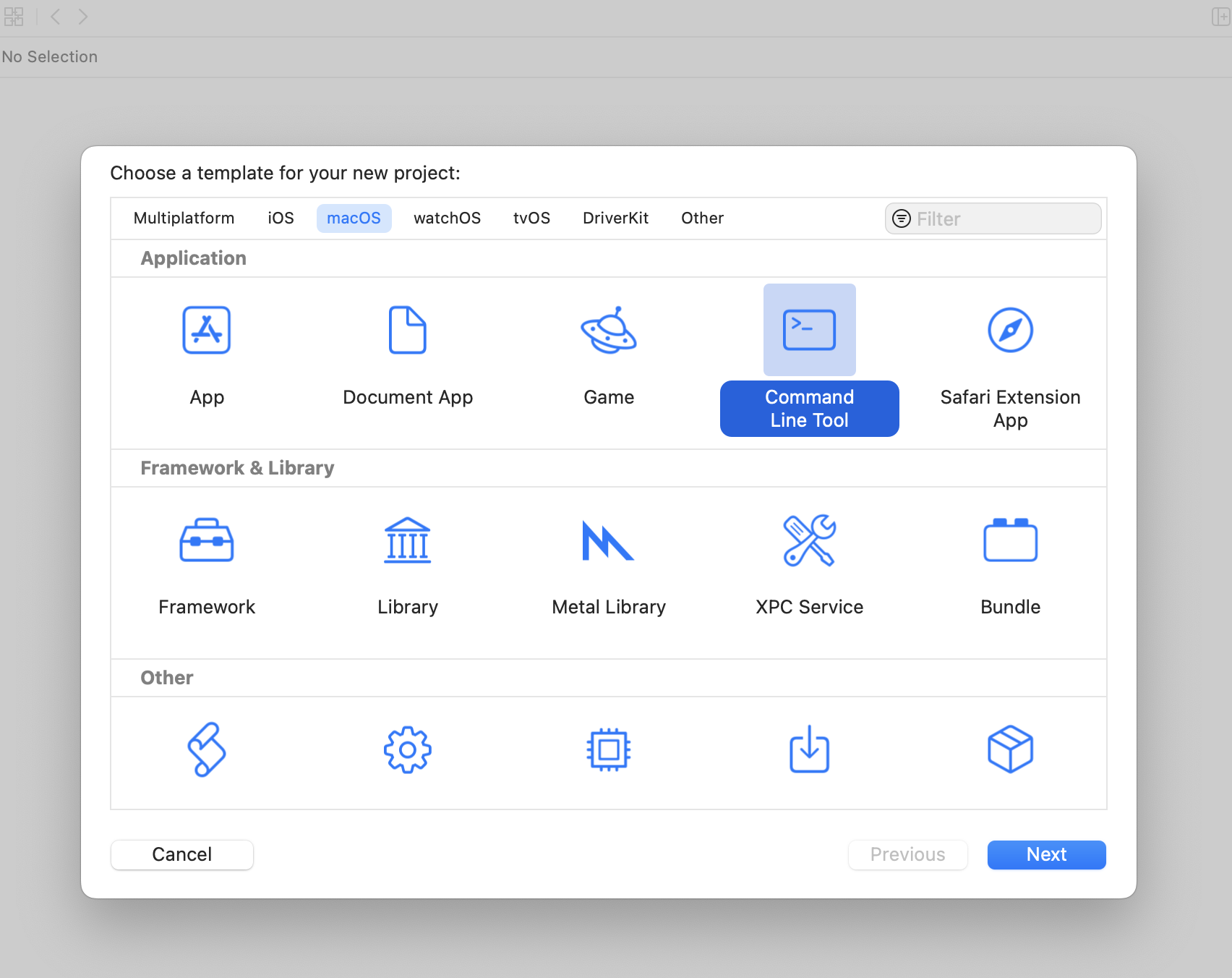Select the chip icon template under Other
This screenshot has width=1232, height=978.
(x=609, y=749)
